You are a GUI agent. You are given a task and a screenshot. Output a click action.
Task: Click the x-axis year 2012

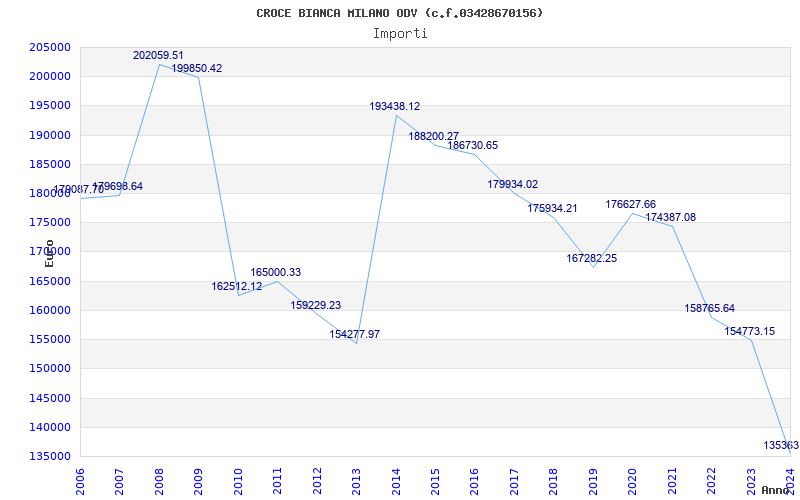point(317,482)
